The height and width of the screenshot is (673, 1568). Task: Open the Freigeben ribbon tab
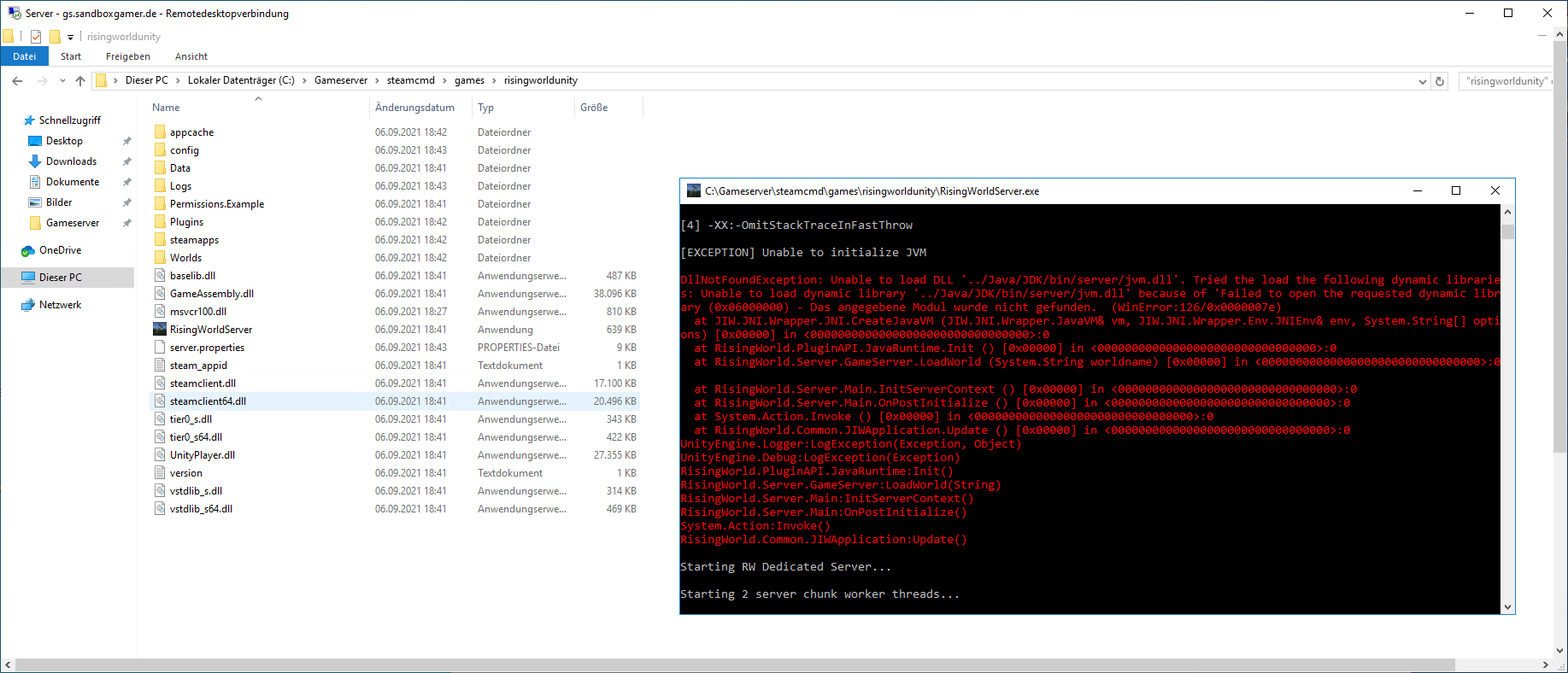click(128, 56)
